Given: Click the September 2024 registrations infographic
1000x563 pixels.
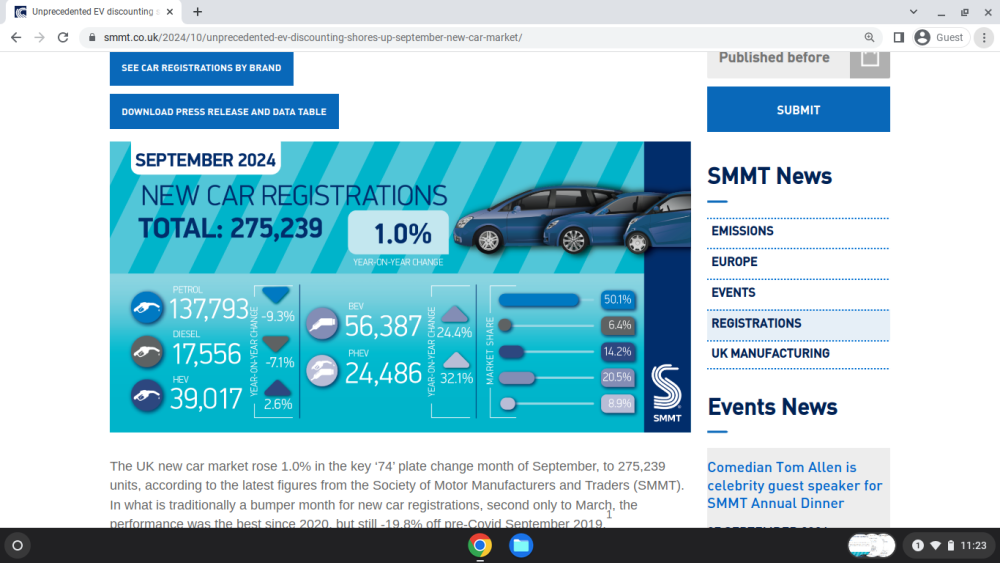Looking at the screenshot, I should coord(400,287).
